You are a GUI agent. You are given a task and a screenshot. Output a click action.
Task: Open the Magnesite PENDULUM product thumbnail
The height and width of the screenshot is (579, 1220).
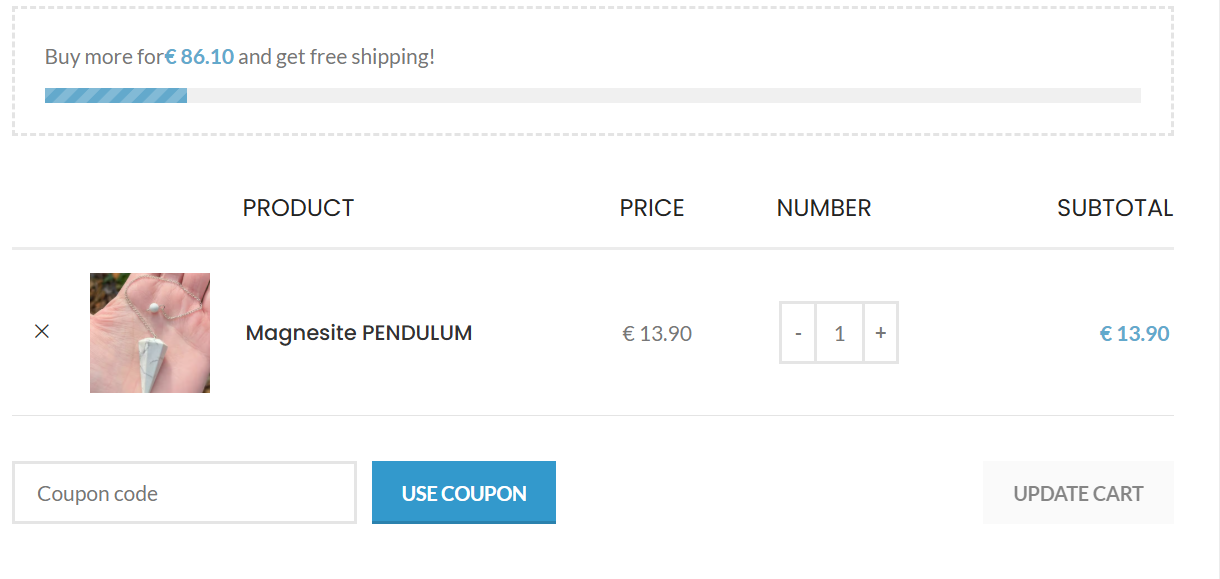pos(150,333)
